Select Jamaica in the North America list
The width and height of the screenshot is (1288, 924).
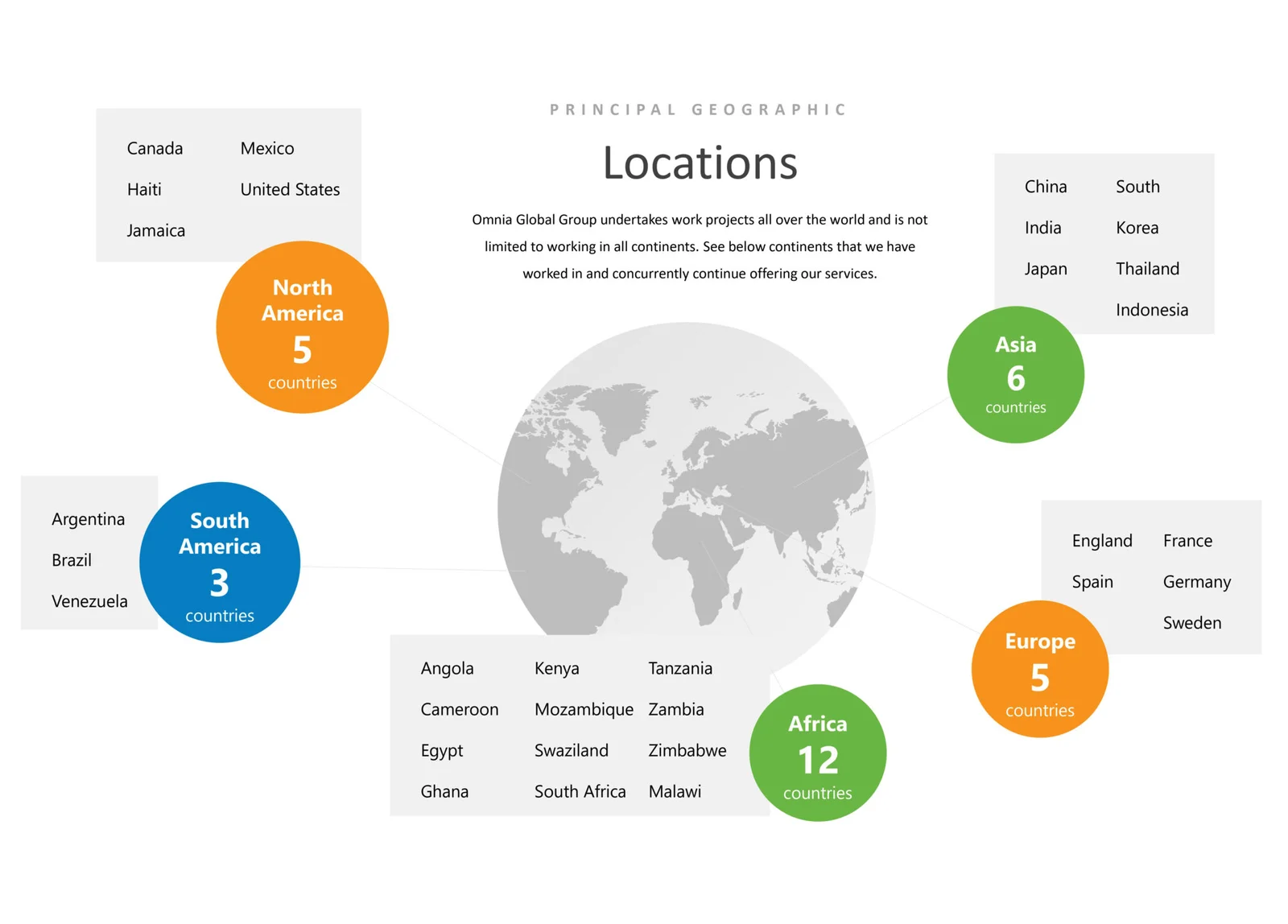pyautogui.click(x=156, y=231)
